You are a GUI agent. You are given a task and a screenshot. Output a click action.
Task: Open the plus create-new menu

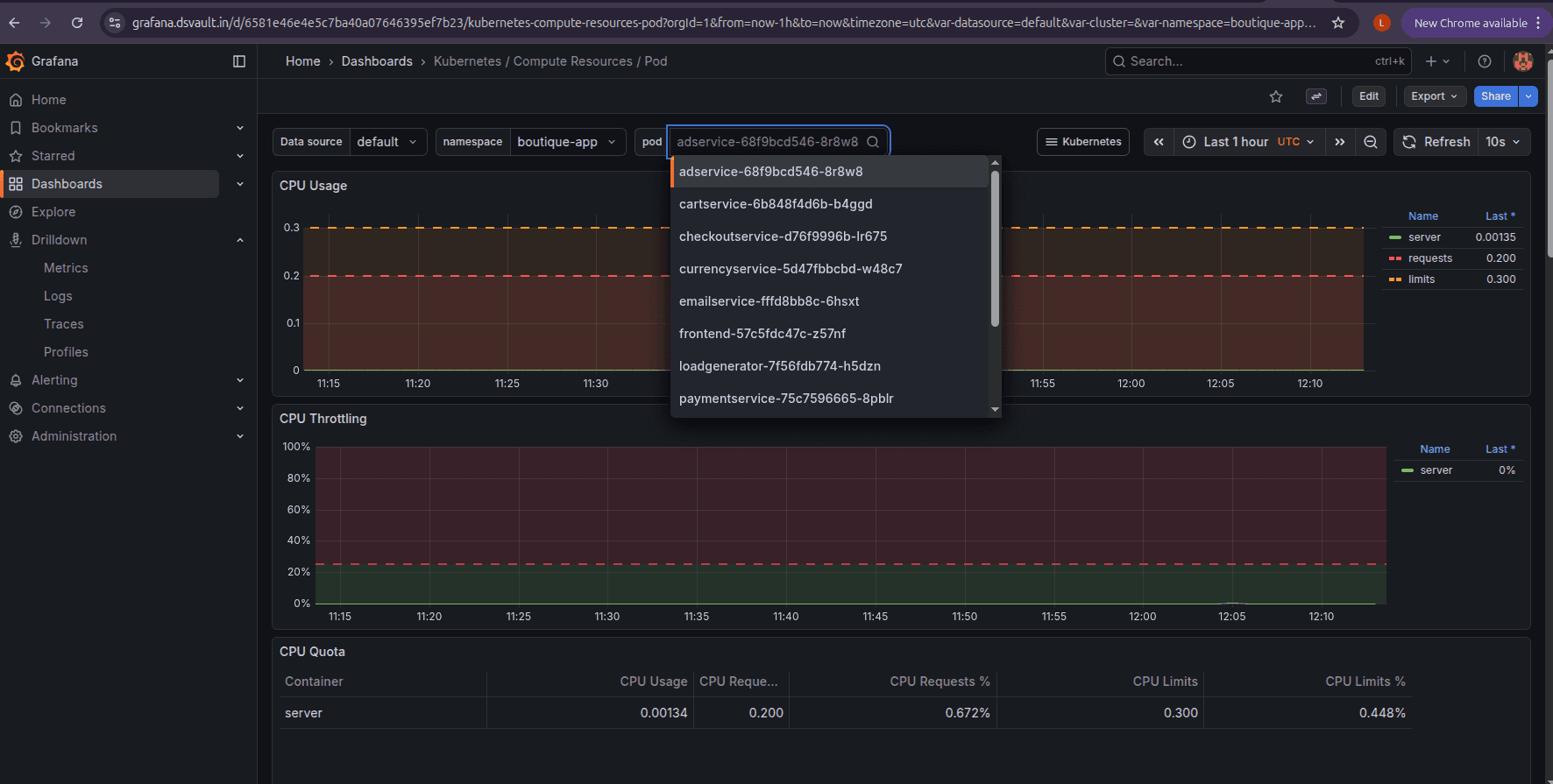tap(1437, 61)
